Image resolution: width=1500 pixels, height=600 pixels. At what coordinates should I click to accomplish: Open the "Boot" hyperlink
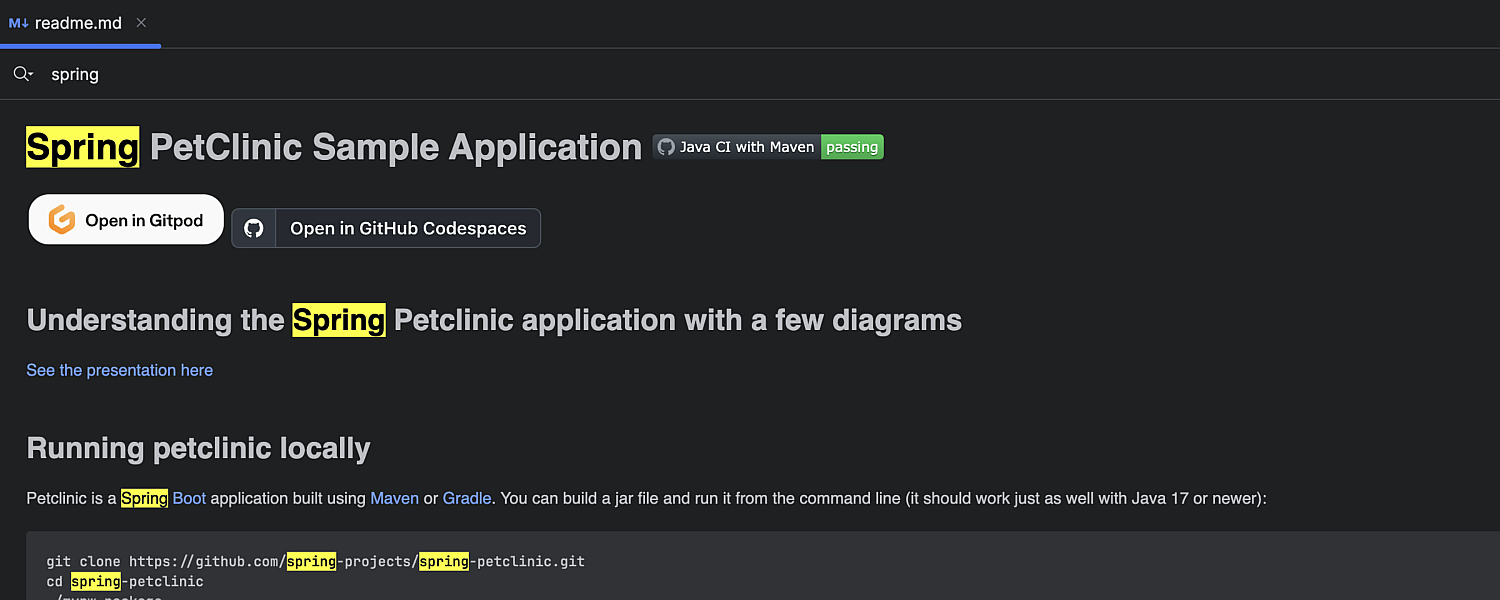(x=189, y=498)
